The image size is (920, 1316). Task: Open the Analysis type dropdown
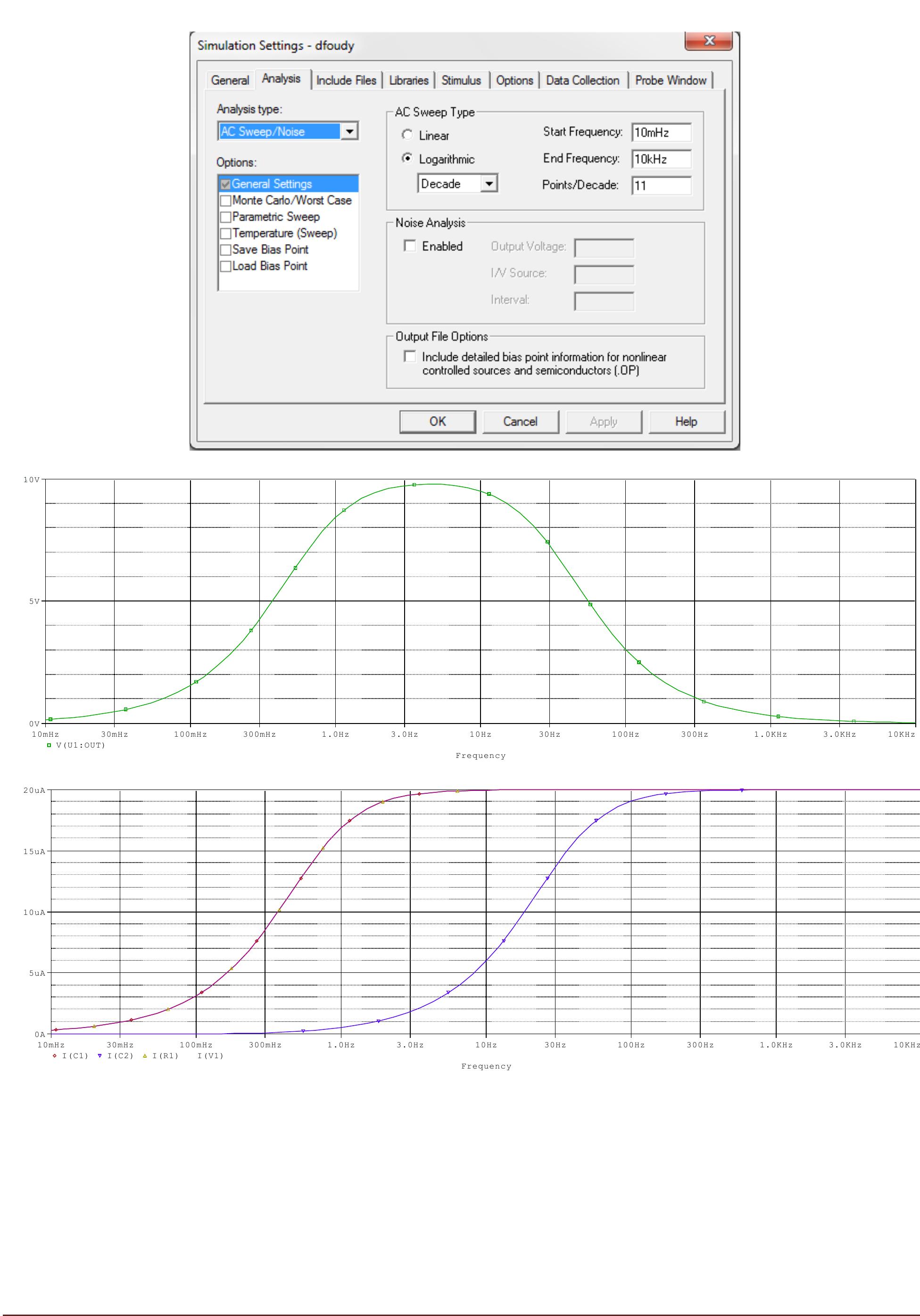click(x=349, y=131)
